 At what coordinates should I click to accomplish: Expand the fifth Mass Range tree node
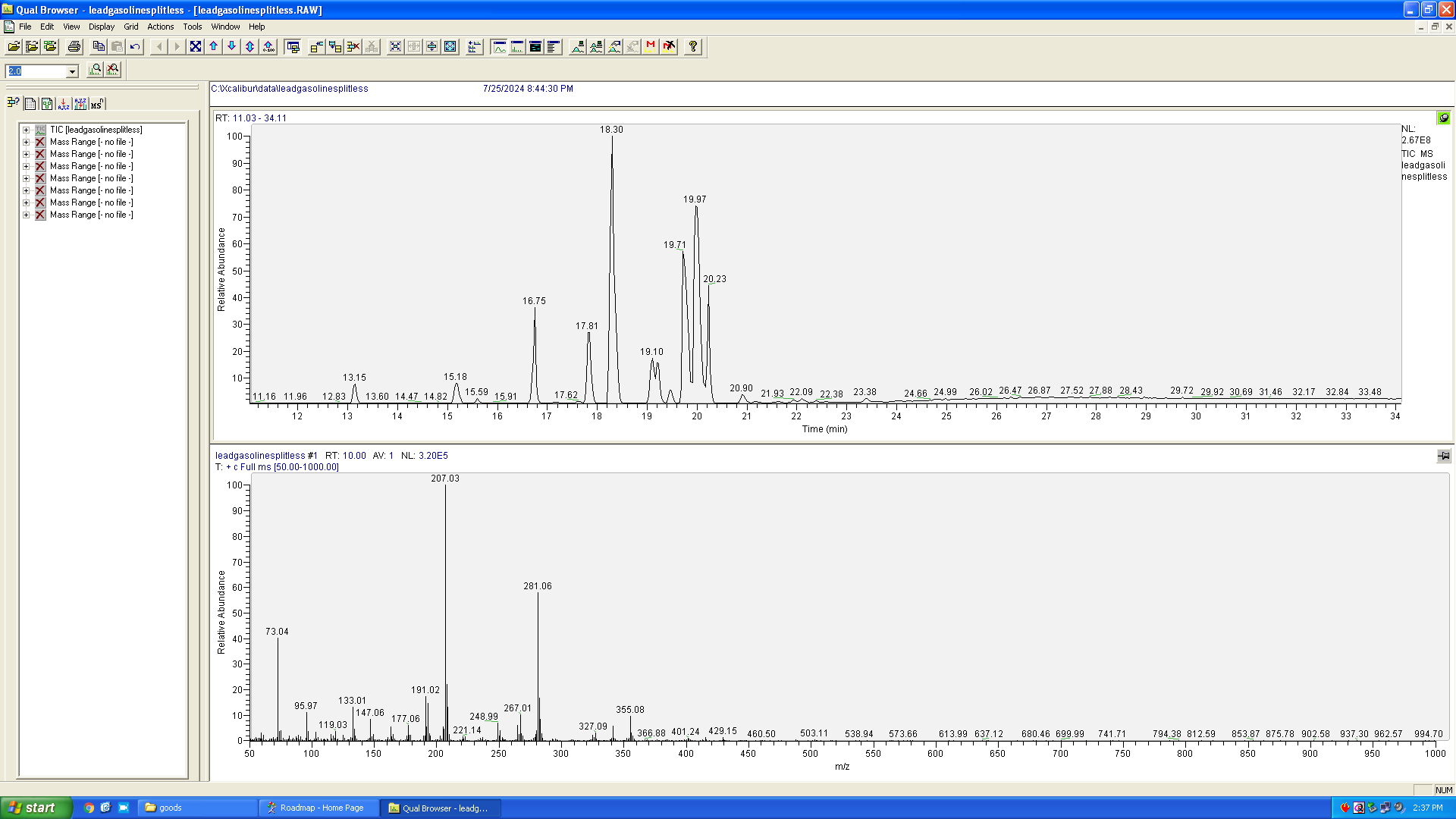pos(26,190)
